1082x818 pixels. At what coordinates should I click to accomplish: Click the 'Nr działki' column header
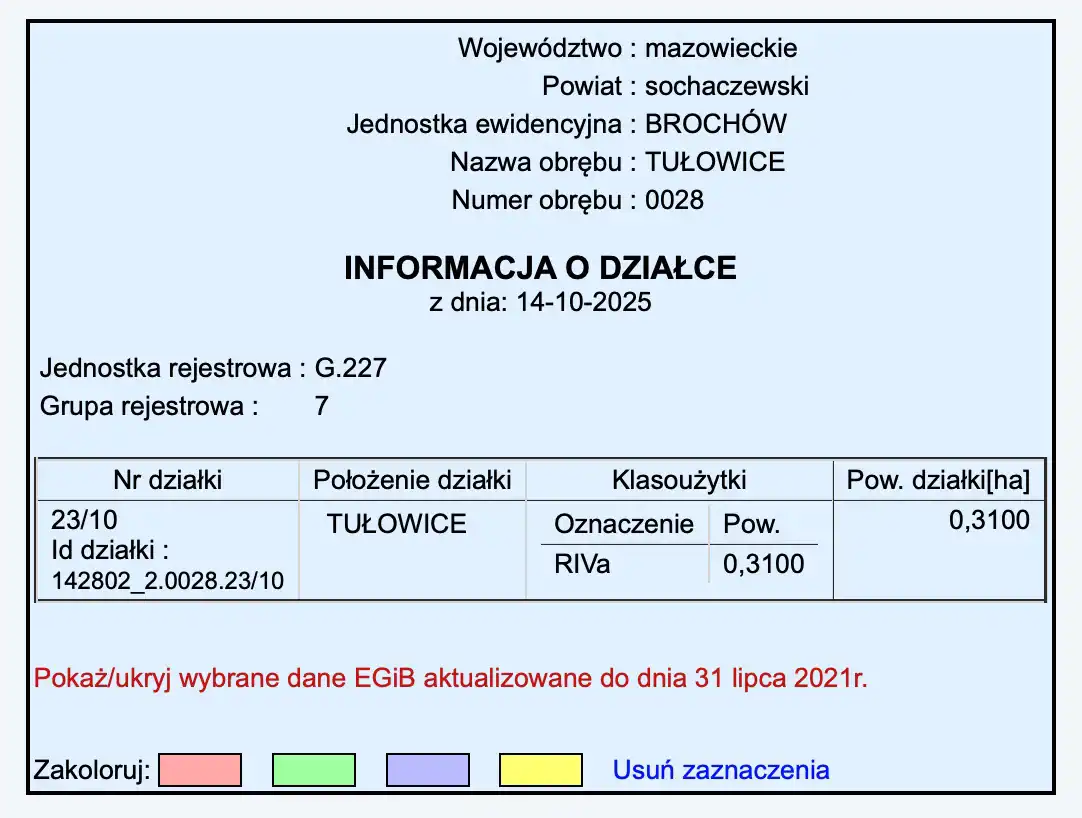167,481
